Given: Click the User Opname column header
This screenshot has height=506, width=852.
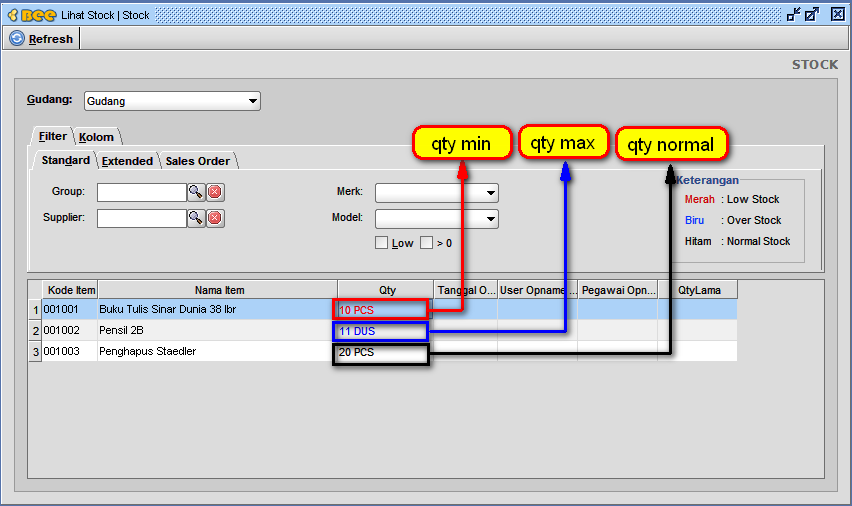Looking at the screenshot, I should [537, 290].
